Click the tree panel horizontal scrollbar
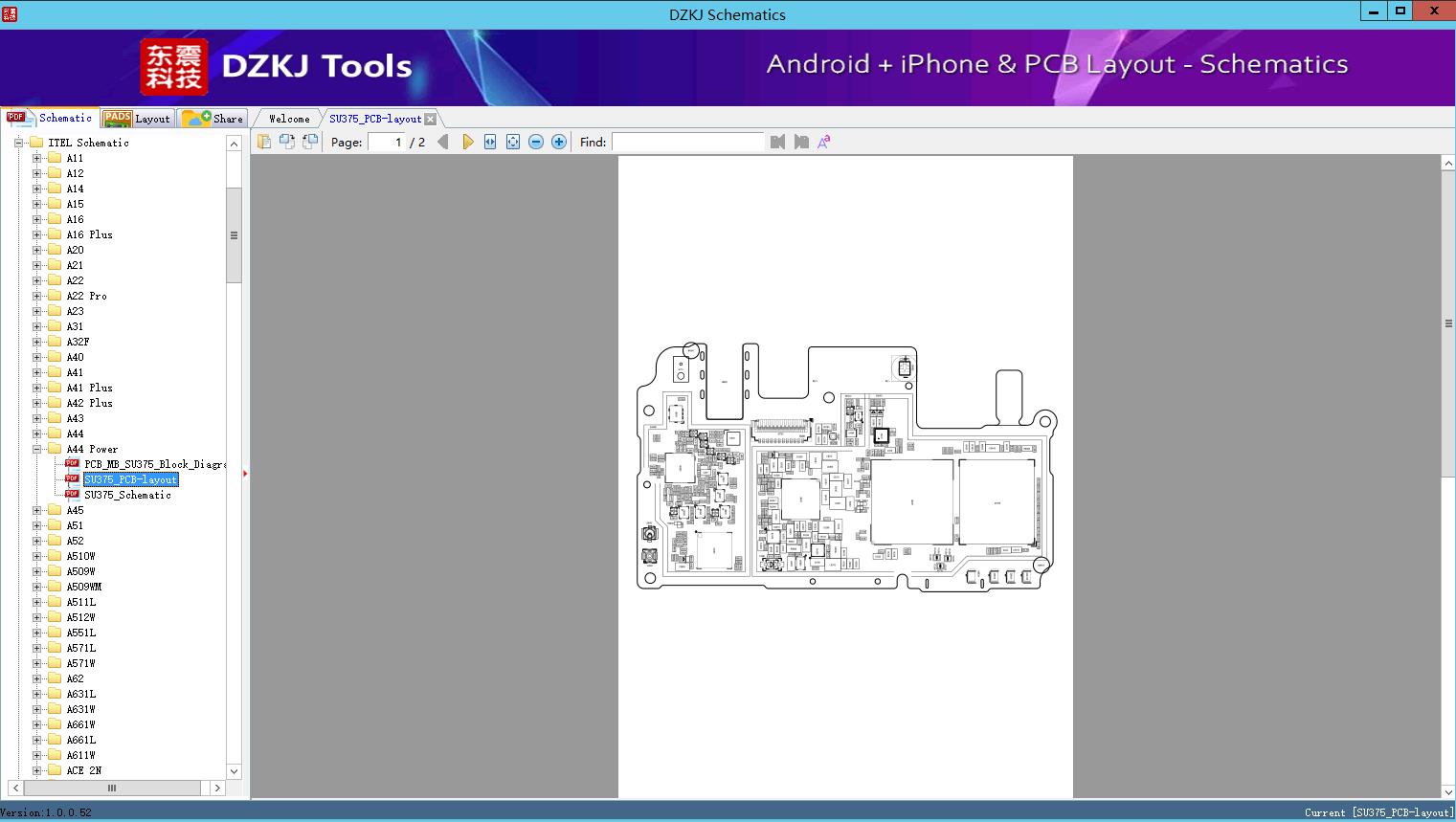Viewport: 1456px width, 822px height. pyautogui.click(x=112, y=788)
